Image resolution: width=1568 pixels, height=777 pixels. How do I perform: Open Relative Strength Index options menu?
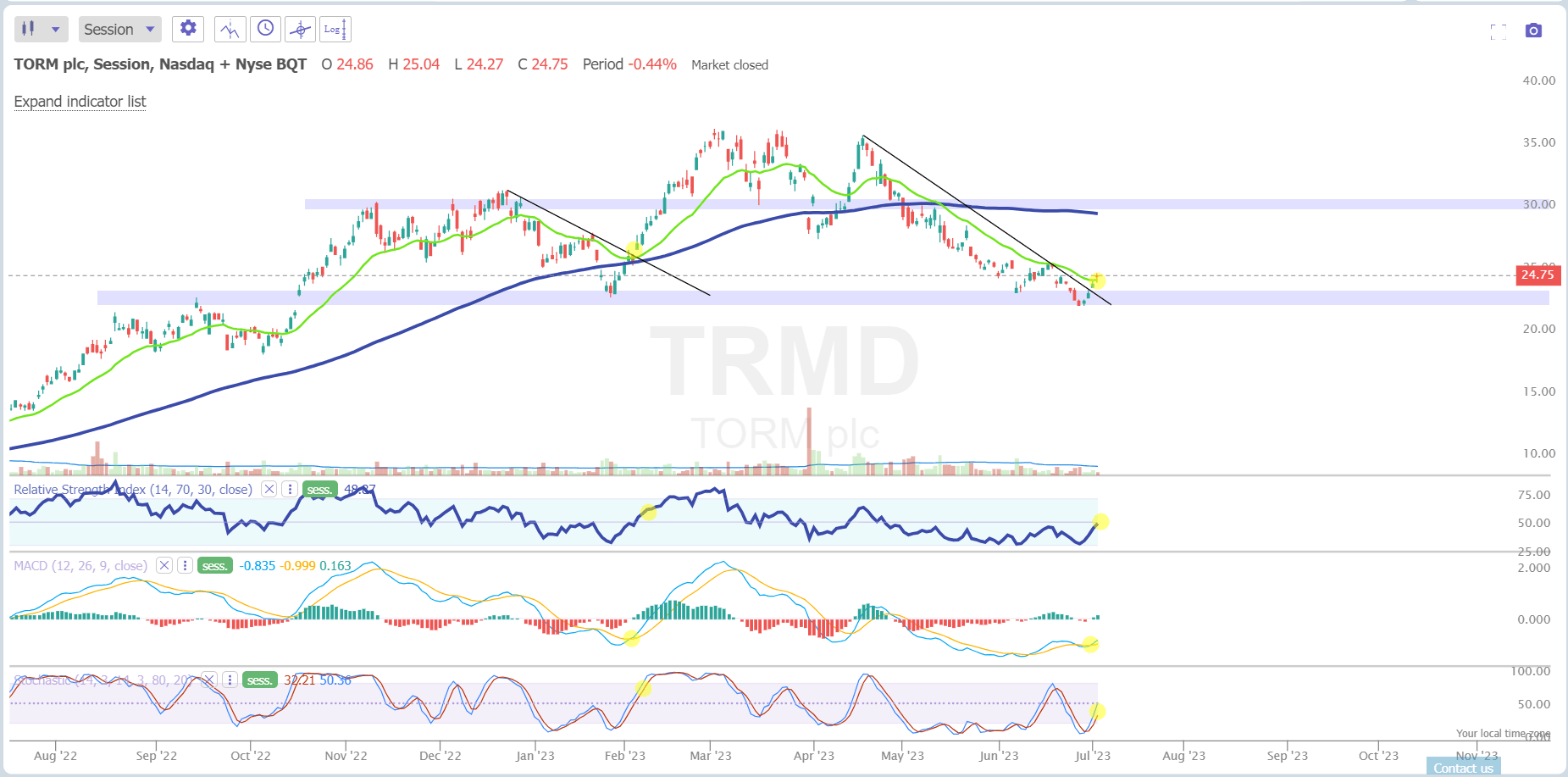(290, 489)
